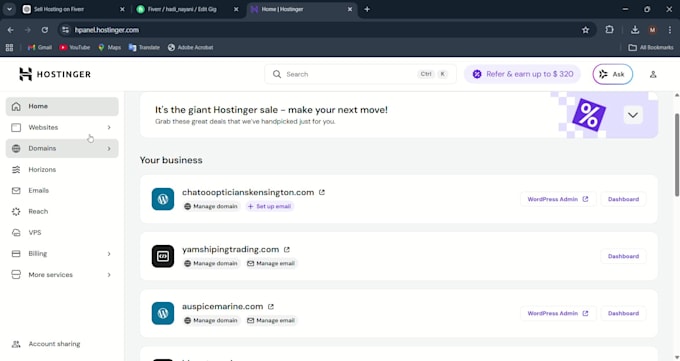Manage email for yamshipingtrading.com
Viewport: 680px width, 361px height.
(271, 263)
